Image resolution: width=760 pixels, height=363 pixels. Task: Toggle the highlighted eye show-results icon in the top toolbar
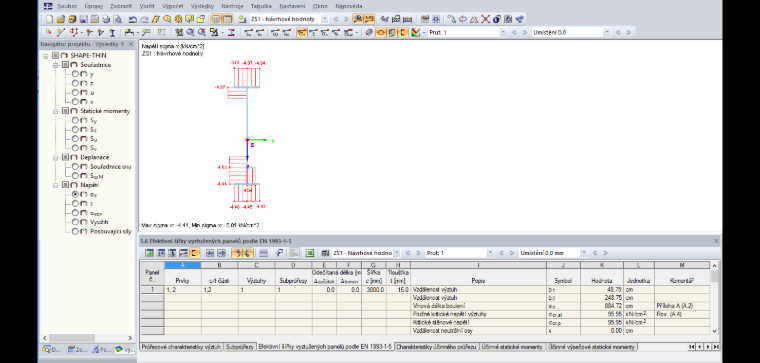tap(358, 19)
